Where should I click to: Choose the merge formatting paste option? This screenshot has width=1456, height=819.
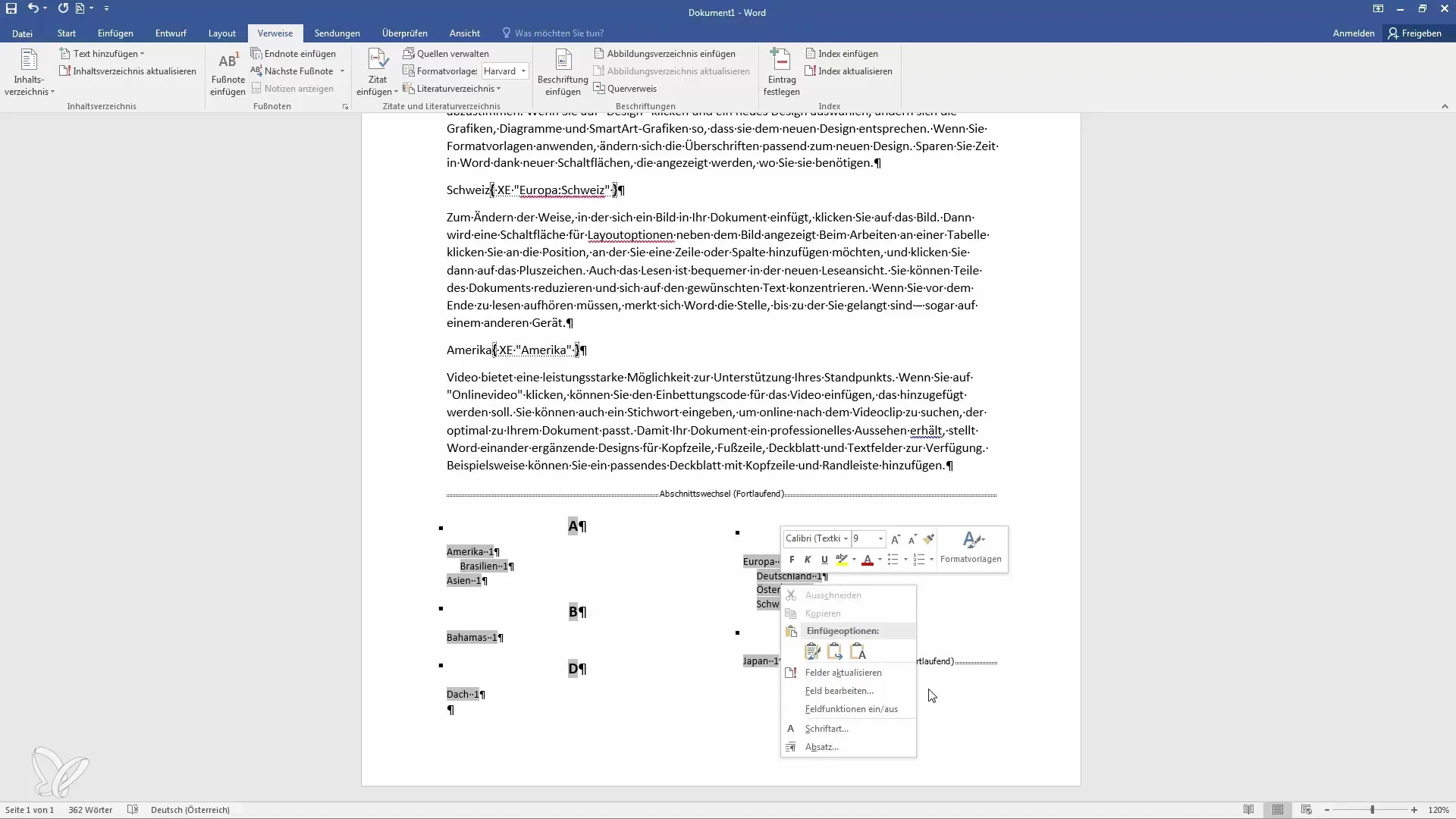point(835,651)
